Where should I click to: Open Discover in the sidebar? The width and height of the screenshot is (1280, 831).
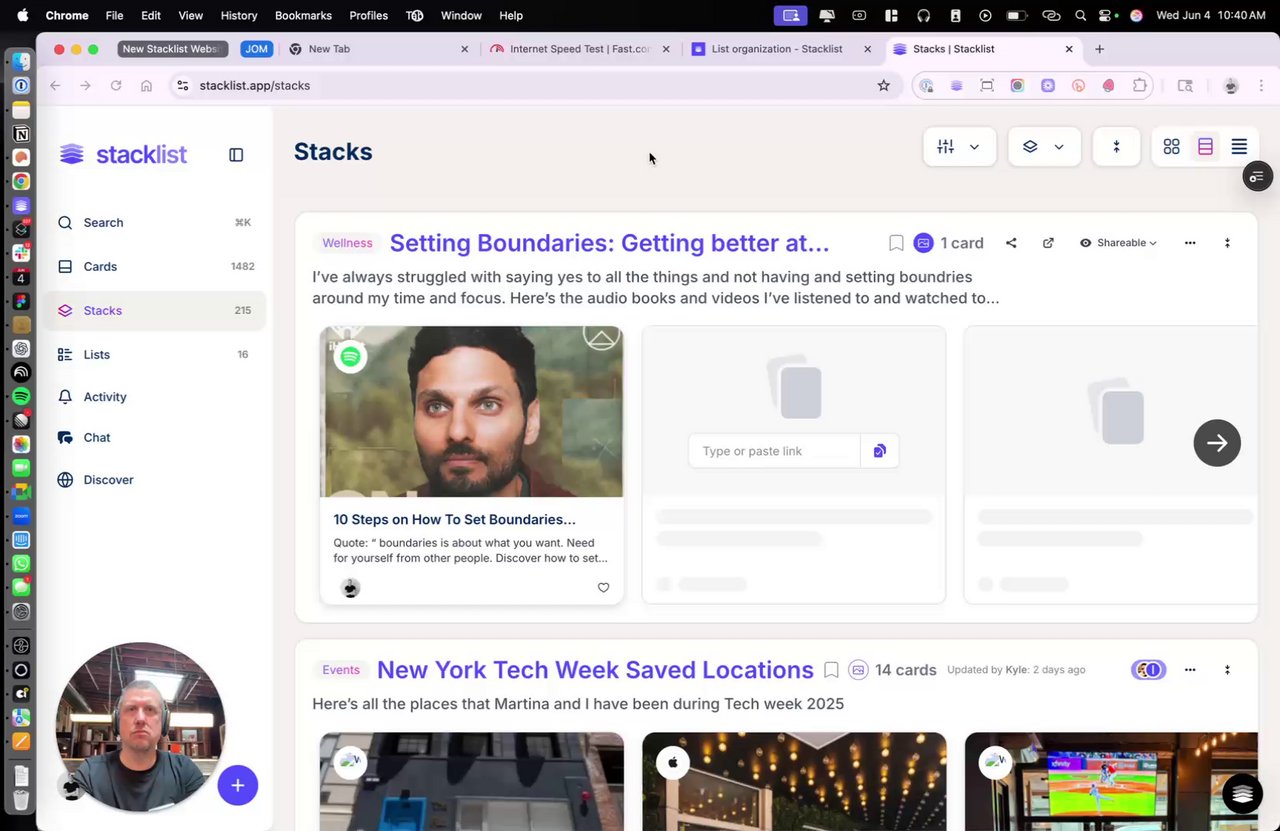point(155,480)
